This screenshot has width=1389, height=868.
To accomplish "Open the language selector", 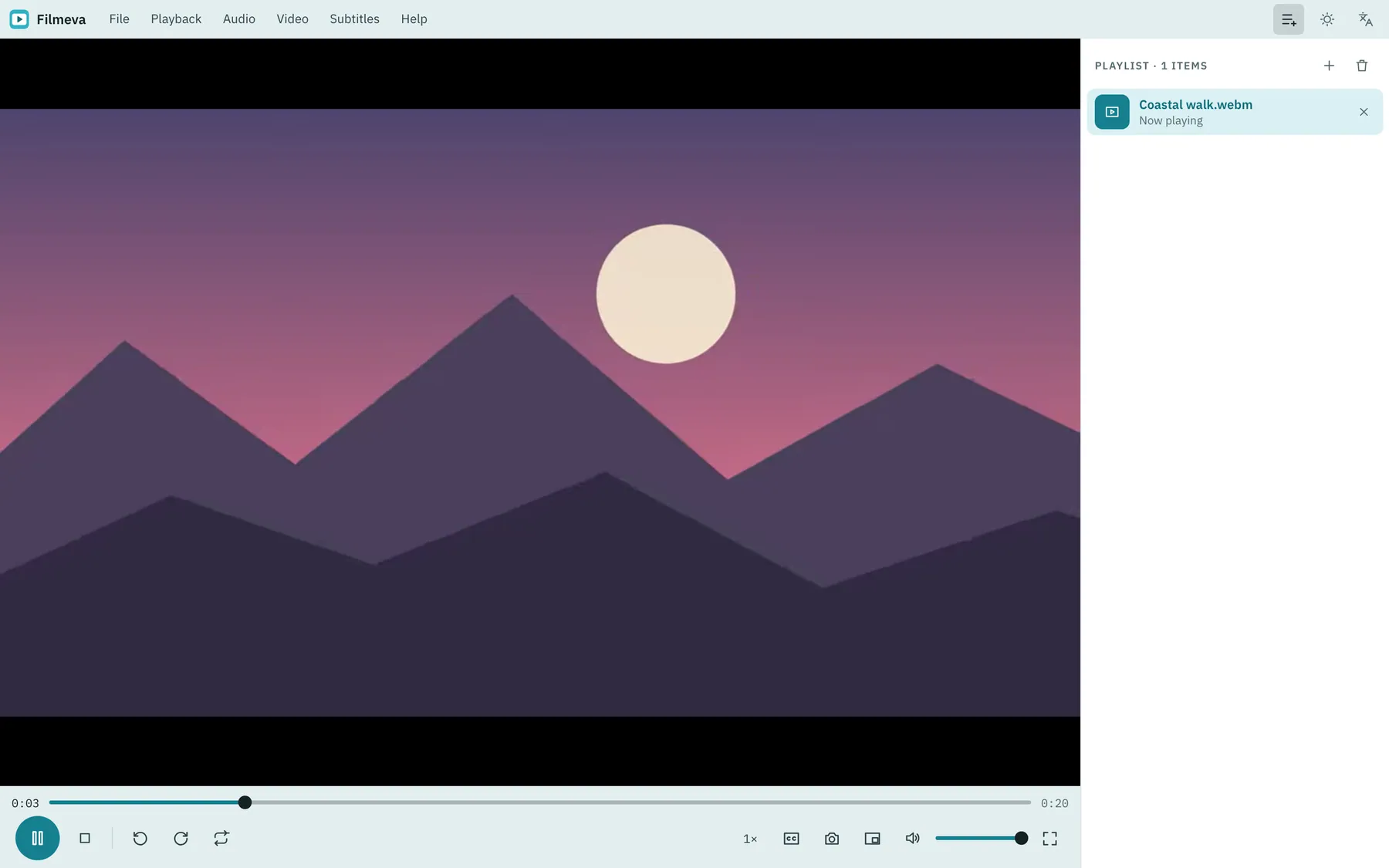I will click(1366, 19).
